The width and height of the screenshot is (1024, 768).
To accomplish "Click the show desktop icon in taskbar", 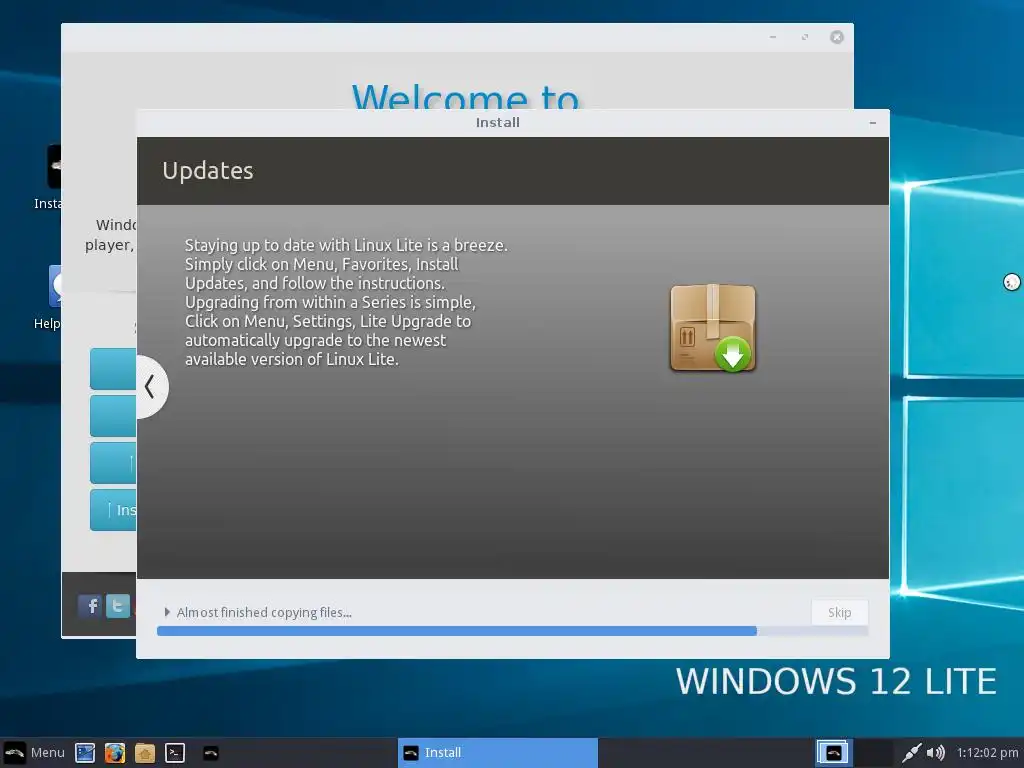I will tap(85, 753).
